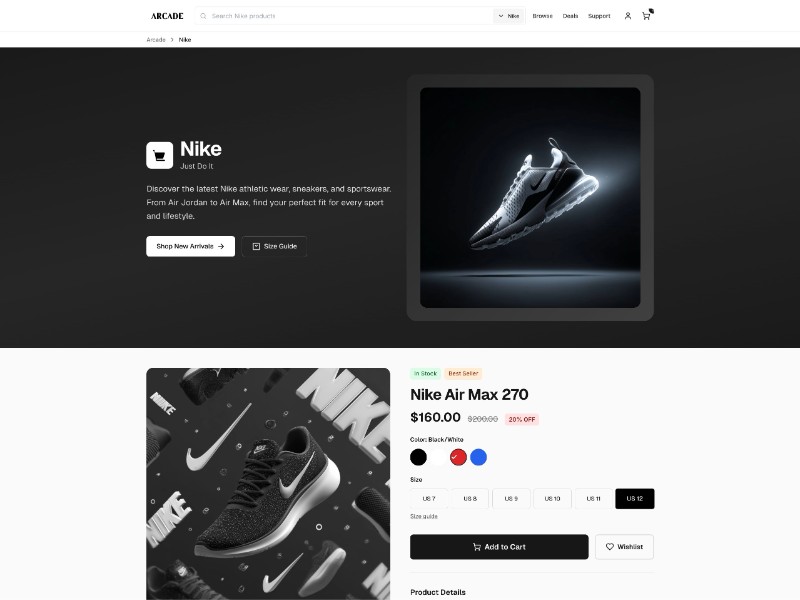This screenshot has height=600, width=800.
Task: Click the Nike brand cart logo badge
Action: [x=159, y=155]
